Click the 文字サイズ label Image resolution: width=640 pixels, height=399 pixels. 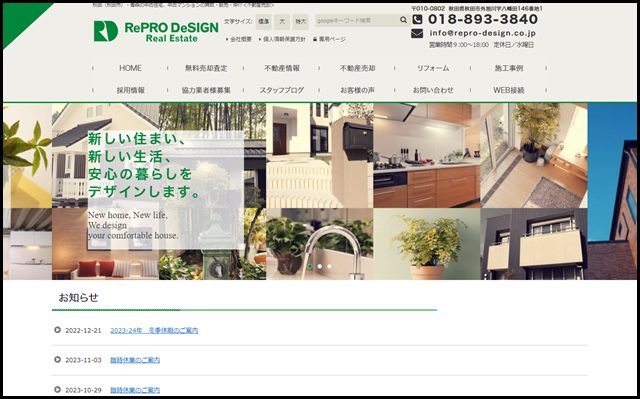[x=238, y=21]
